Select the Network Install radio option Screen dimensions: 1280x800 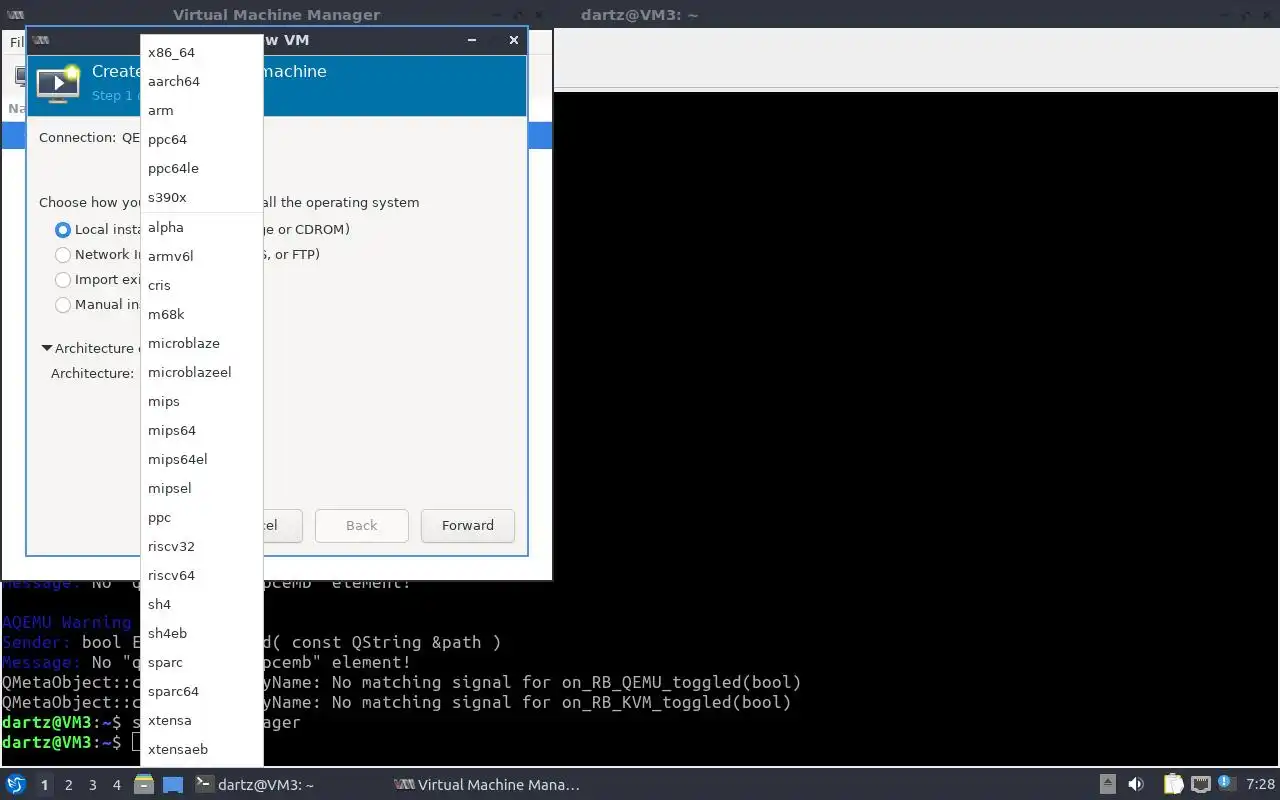(63, 254)
